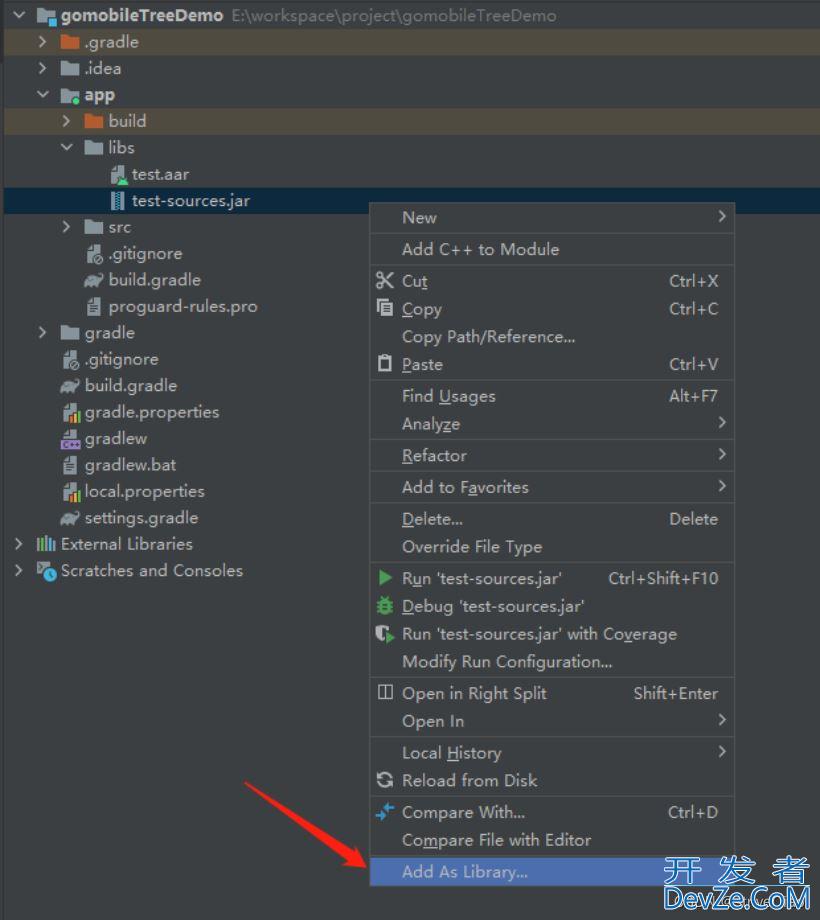Click the app module folder icon
The height and width of the screenshot is (920, 820).
pos(70,95)
